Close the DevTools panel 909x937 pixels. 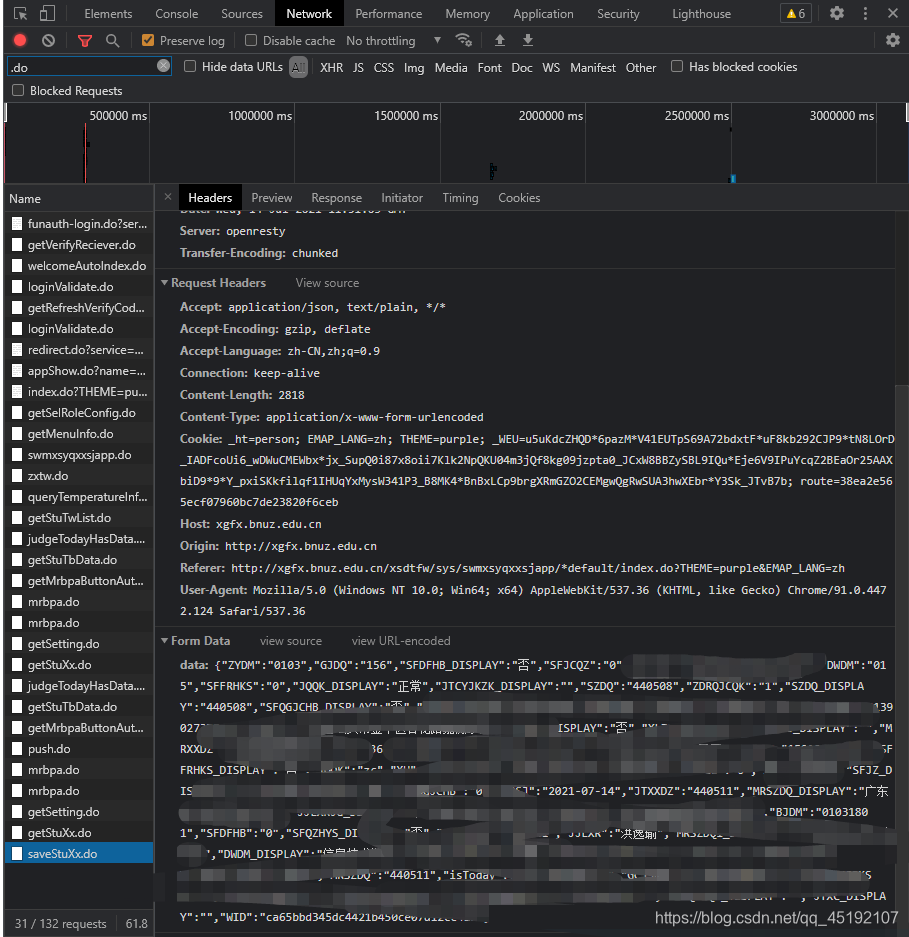tap(893, 13)
